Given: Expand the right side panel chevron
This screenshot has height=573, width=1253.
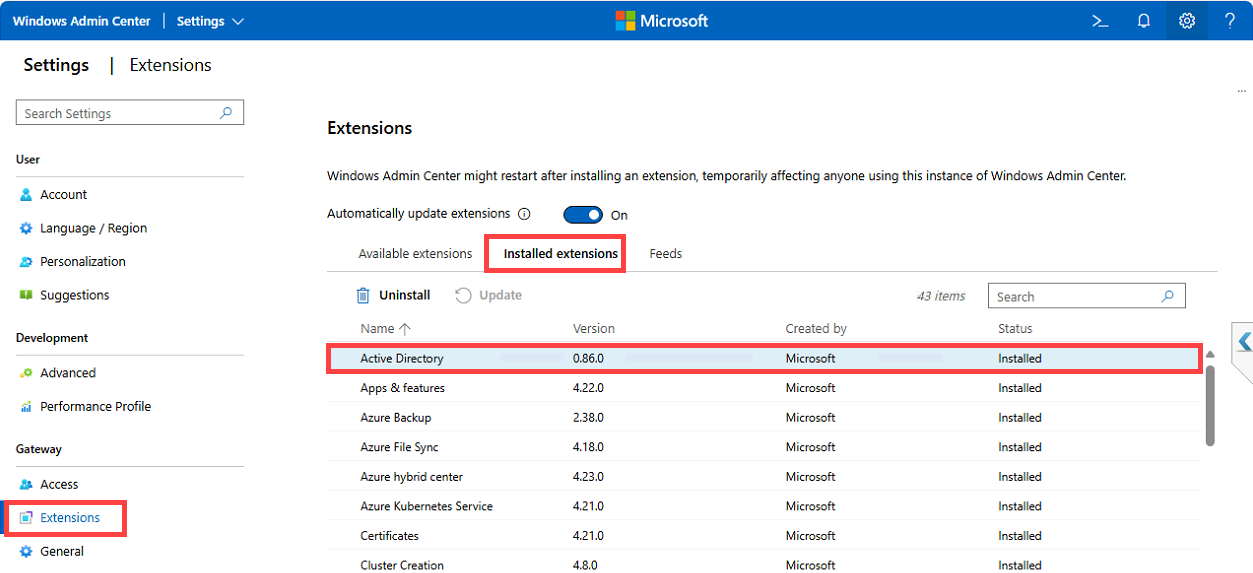Looking at the screenshot, I should (x=1244, y=342).
